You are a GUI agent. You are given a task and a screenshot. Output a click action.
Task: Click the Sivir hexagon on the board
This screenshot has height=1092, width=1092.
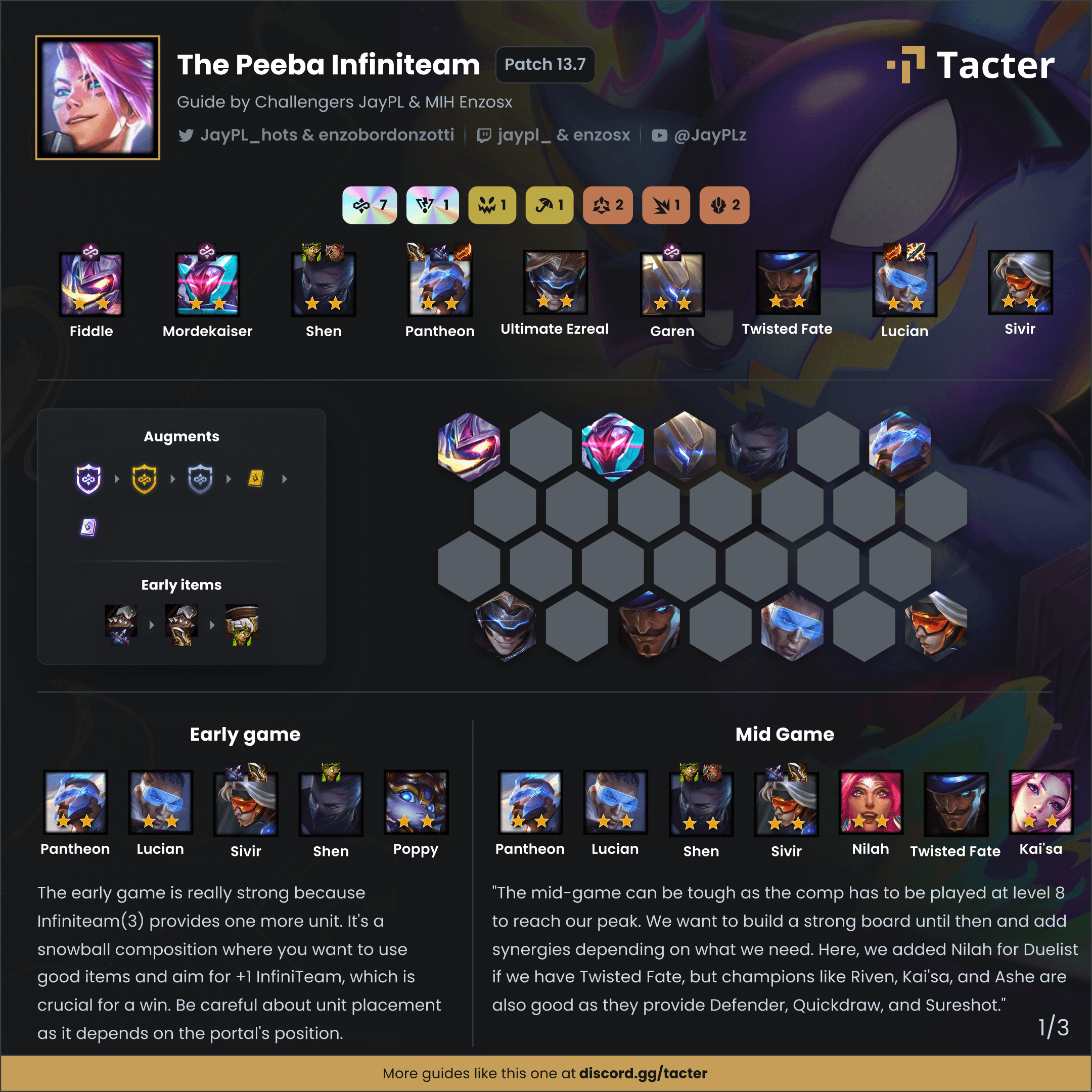click(936, 625)
